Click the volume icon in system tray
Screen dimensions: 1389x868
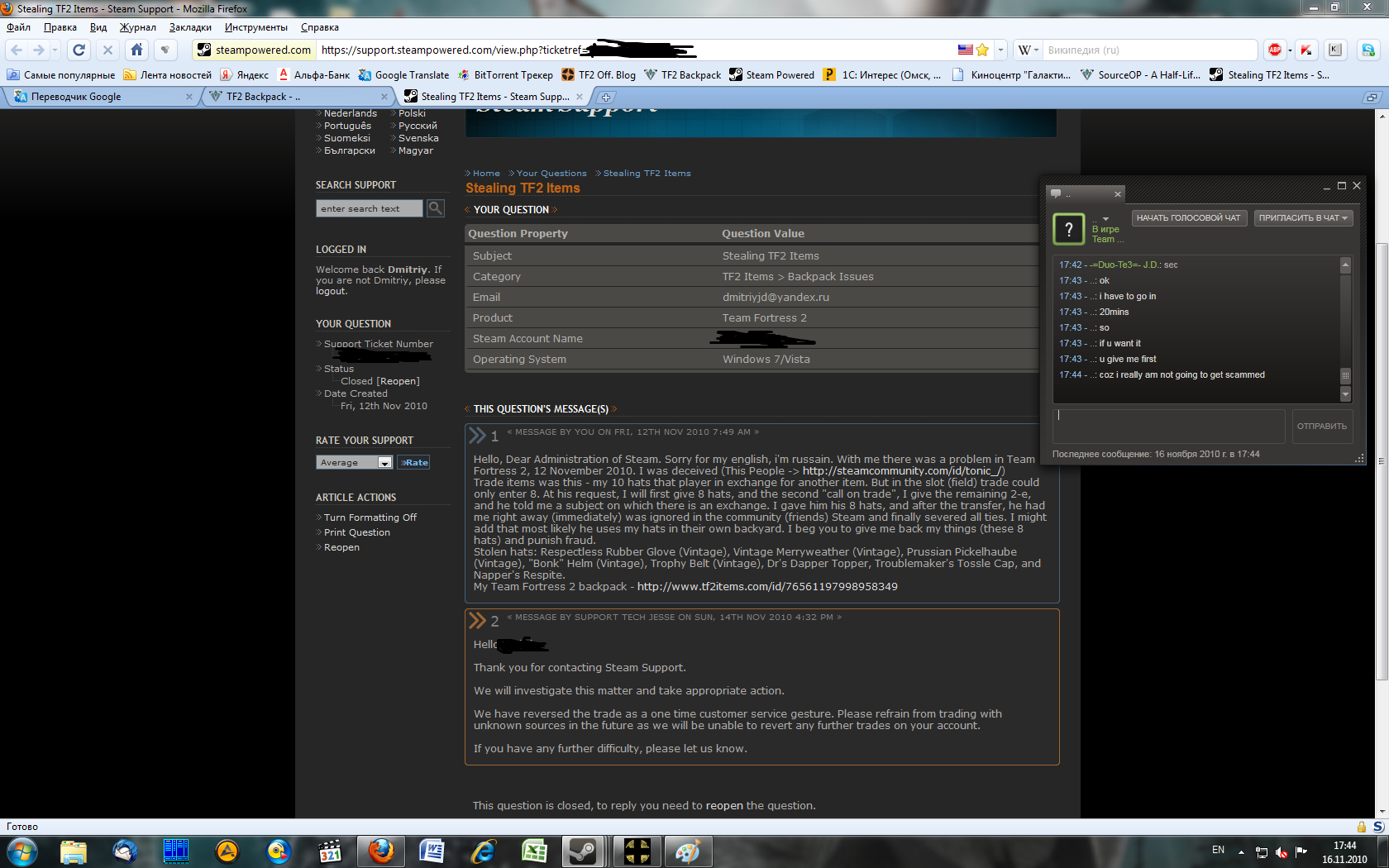point(1282,851)
